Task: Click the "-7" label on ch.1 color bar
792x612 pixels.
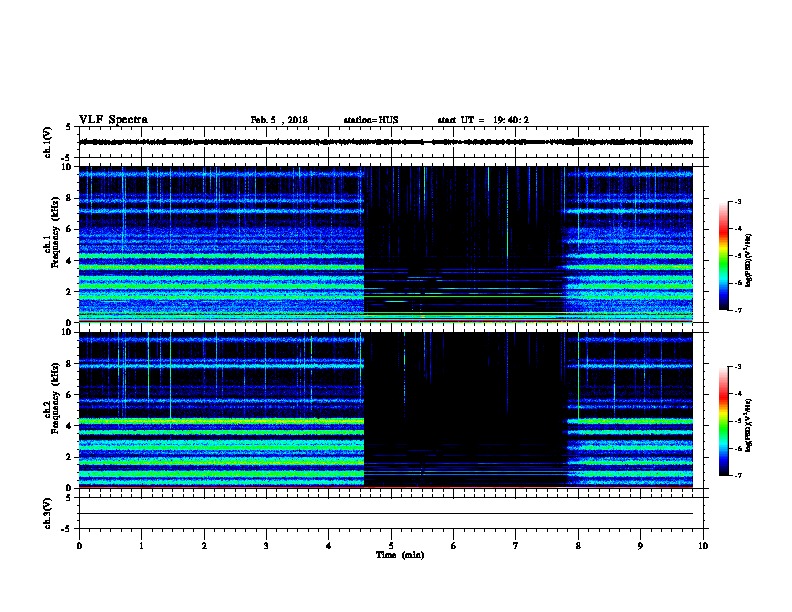Action: [x=737, y=310]
